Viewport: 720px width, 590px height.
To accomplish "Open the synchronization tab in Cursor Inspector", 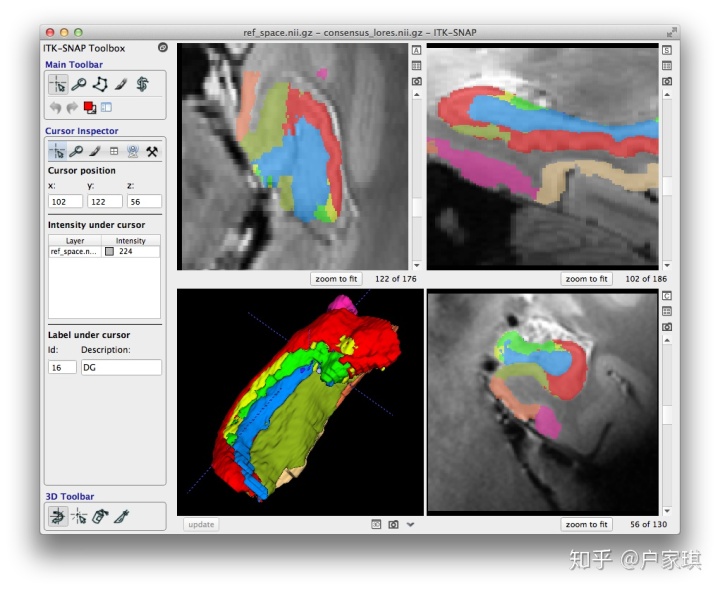I will (133, 151).
